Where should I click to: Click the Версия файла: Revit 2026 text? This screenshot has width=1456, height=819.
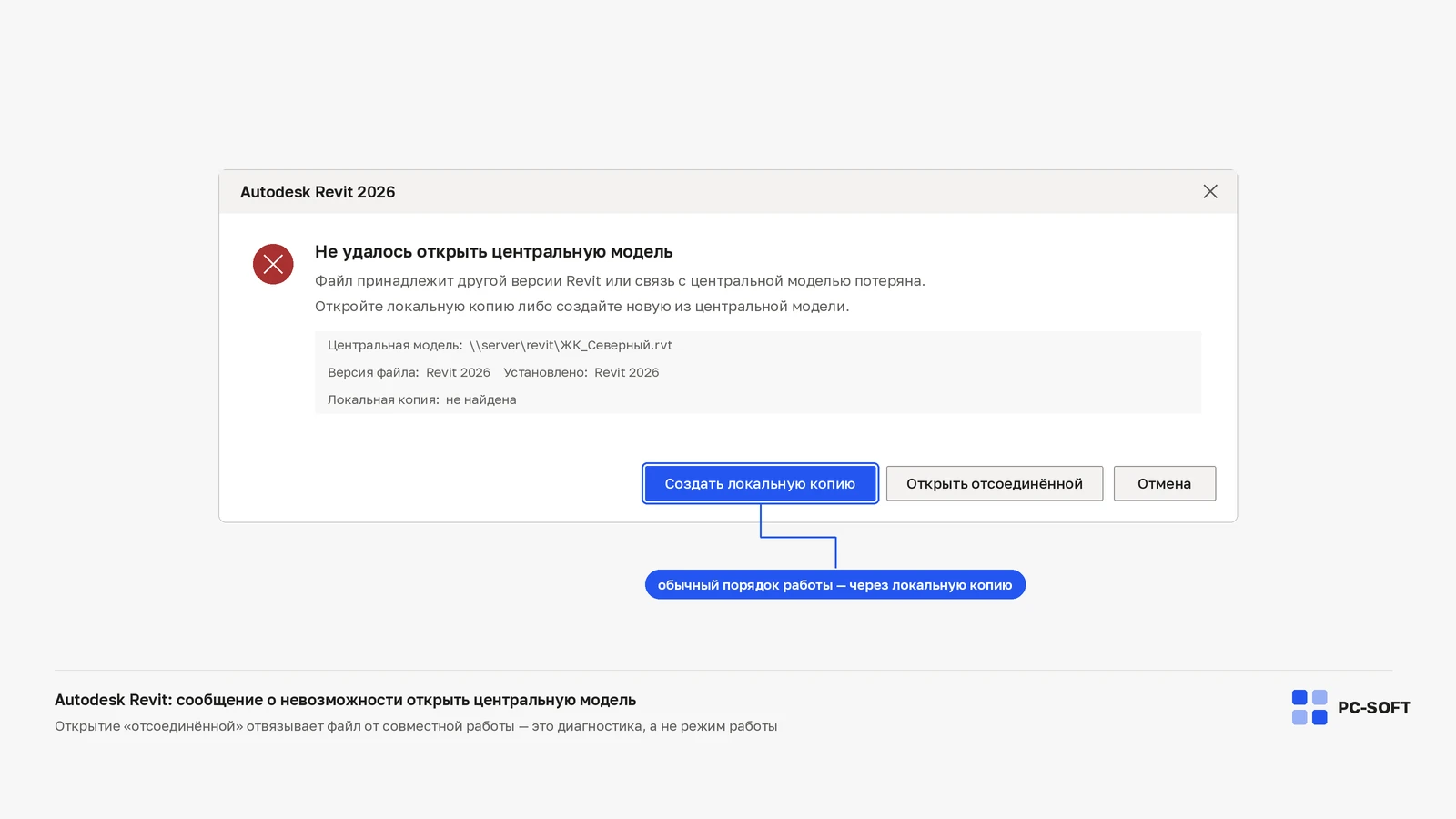tap(409, 372)
